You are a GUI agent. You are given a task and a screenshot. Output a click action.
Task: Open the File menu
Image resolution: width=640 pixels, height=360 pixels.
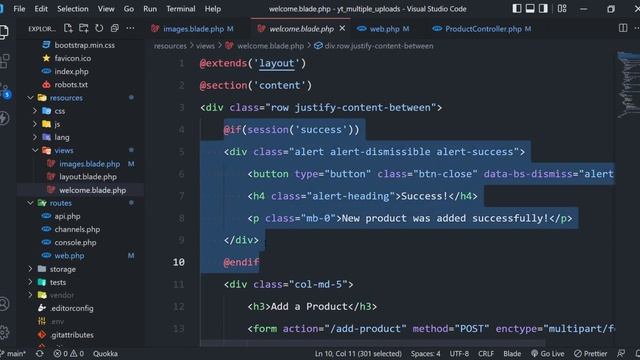[x=19, y=9]
